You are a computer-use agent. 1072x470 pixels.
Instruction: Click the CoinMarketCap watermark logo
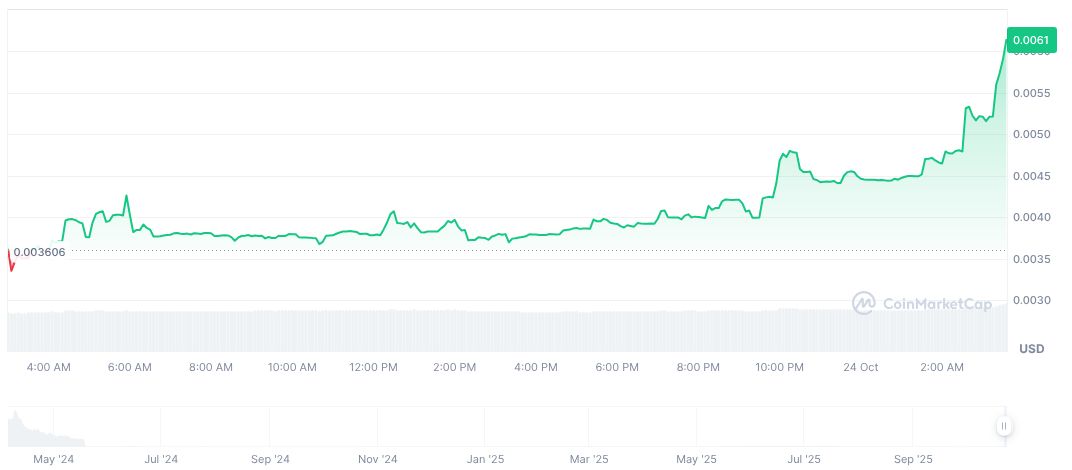tap(922, 302)
